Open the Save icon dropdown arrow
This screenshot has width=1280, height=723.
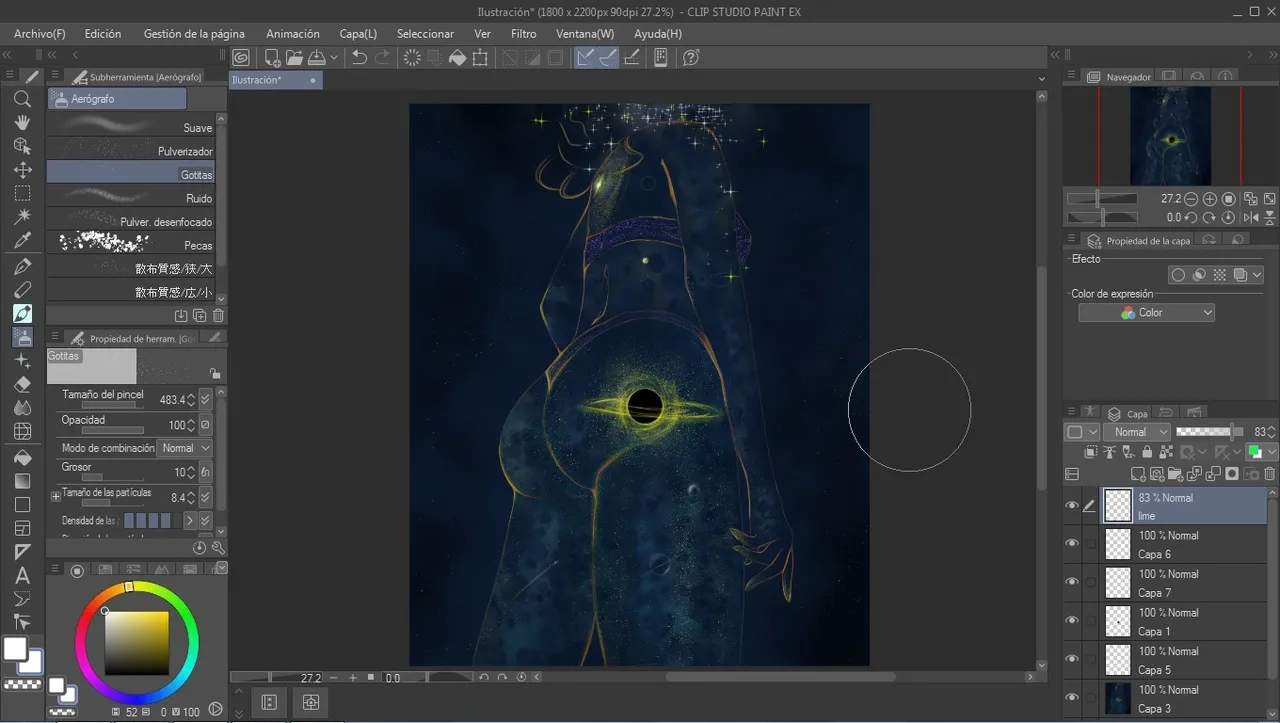coord(334,58)
